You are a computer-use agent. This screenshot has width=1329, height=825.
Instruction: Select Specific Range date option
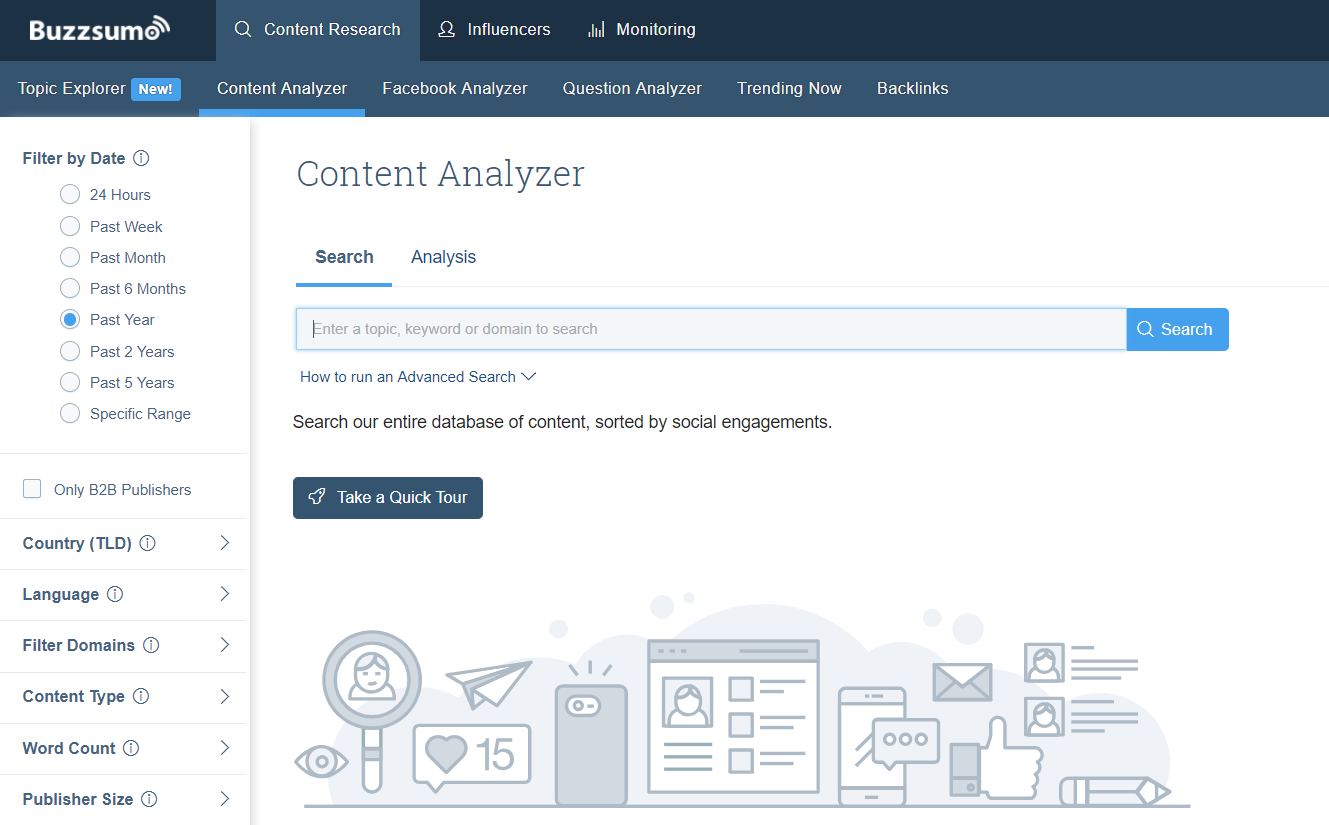[70, 413]
